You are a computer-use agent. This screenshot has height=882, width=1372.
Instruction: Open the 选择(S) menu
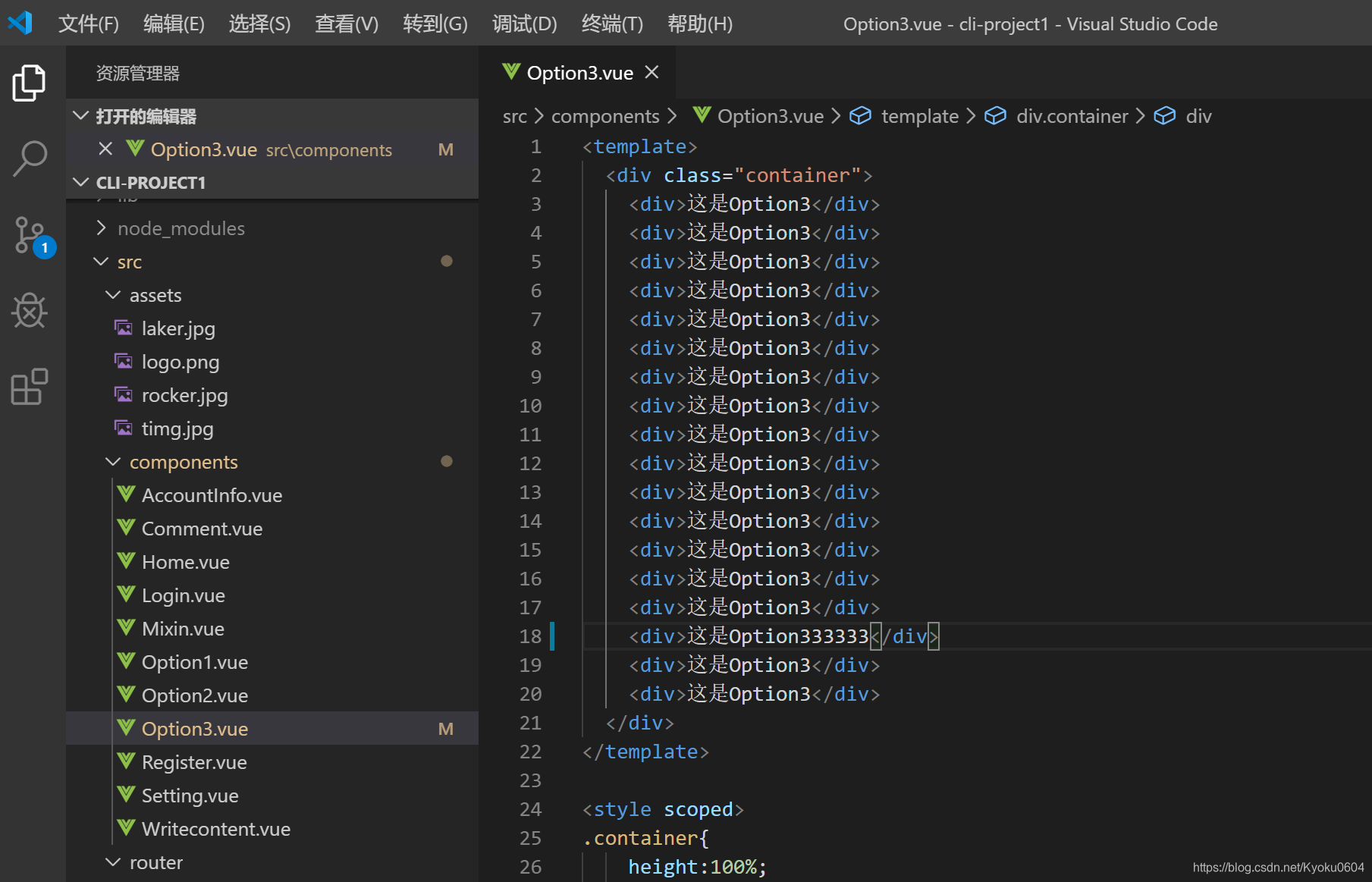(x=259, y=24)
